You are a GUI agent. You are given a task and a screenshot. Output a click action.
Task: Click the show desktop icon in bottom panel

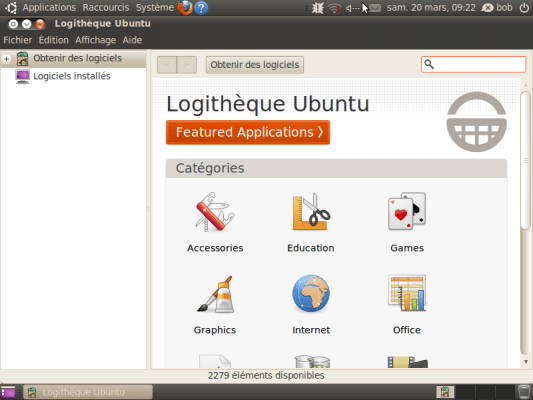[x=8, y=392]
